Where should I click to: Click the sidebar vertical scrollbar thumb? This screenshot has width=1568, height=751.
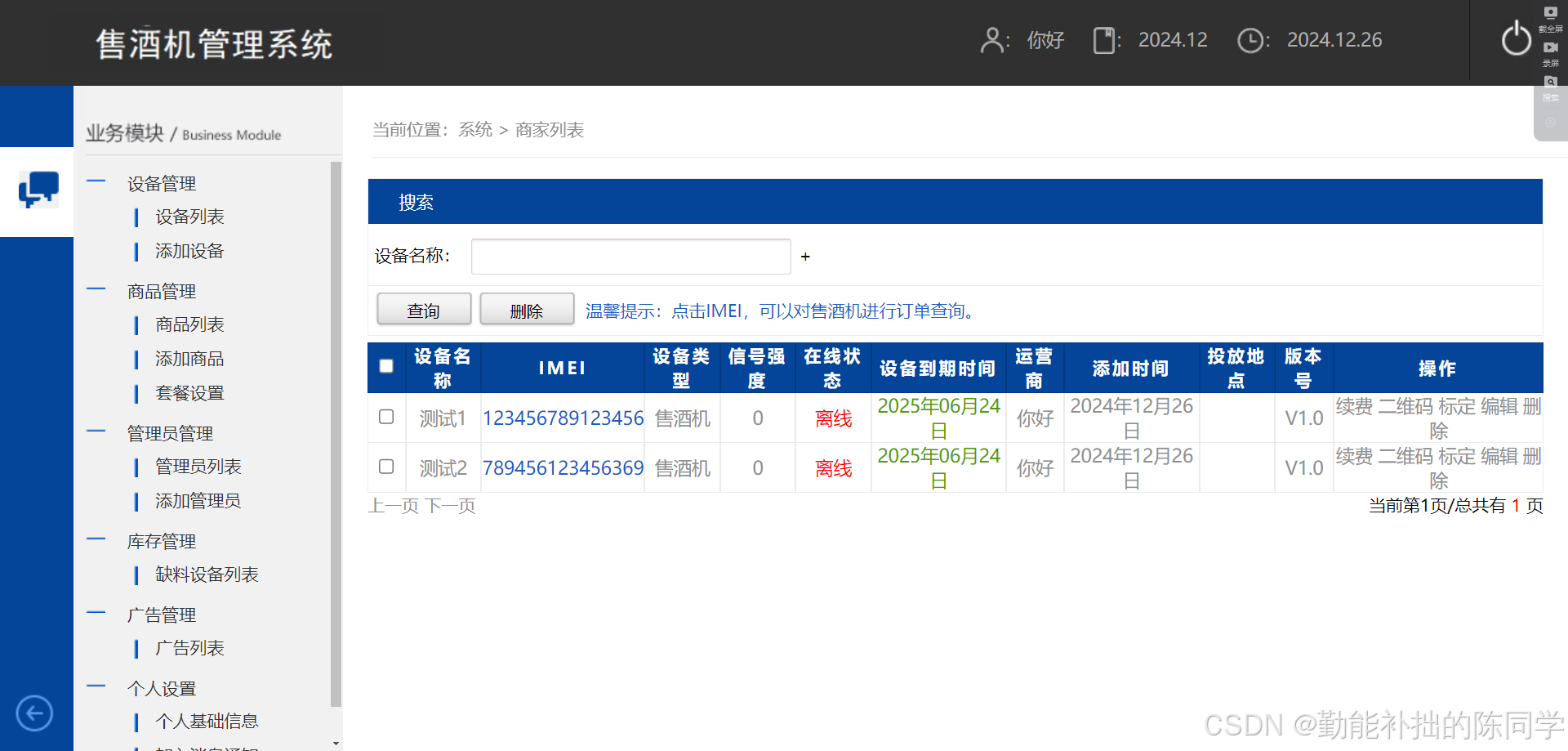click(x=336, y=434)
